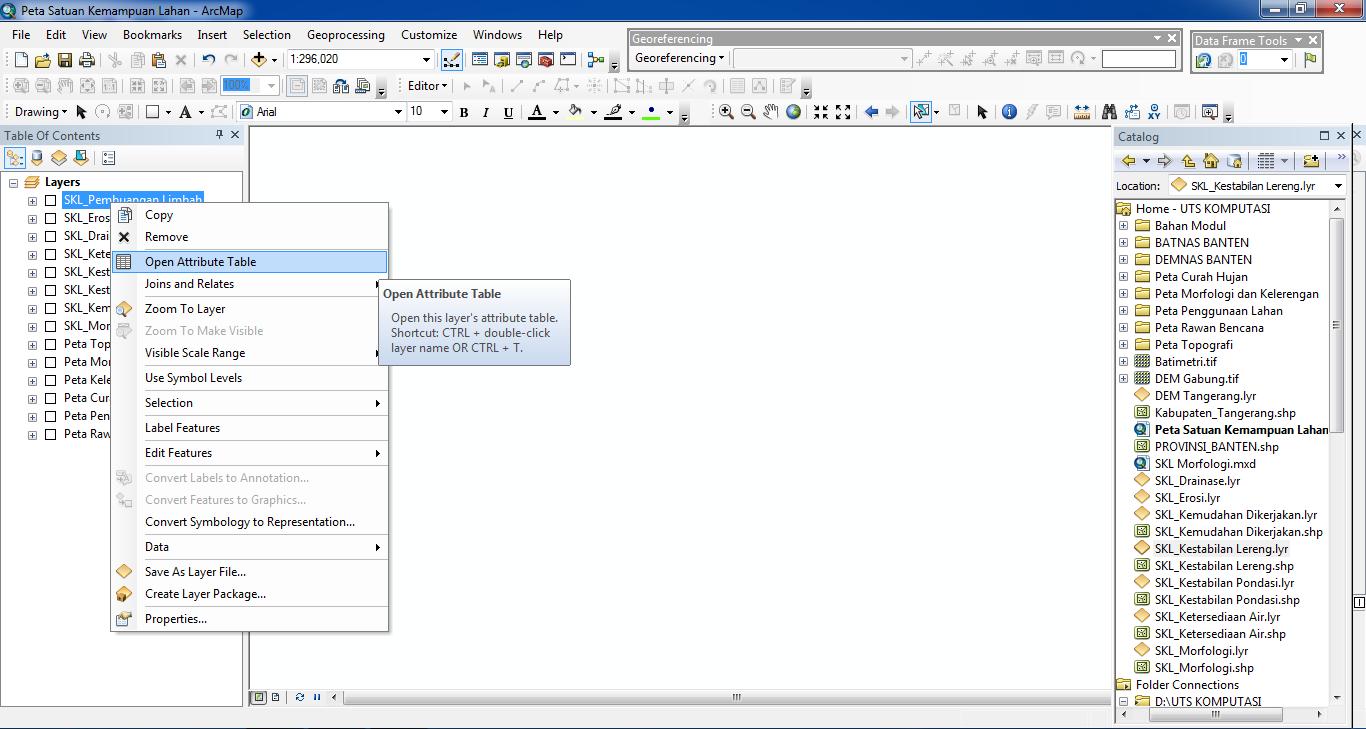Check the SKL_Kem layer checkbox

coord(50,308)
